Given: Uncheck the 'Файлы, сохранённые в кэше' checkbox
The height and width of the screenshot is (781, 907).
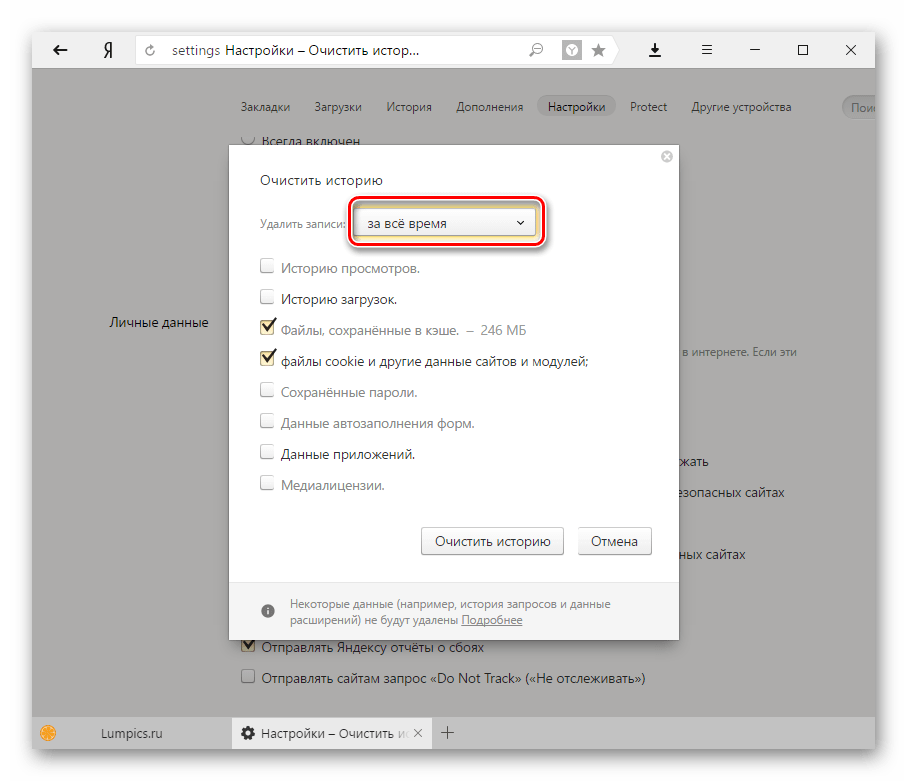Looking at the screenshot, I should (267, 327).
